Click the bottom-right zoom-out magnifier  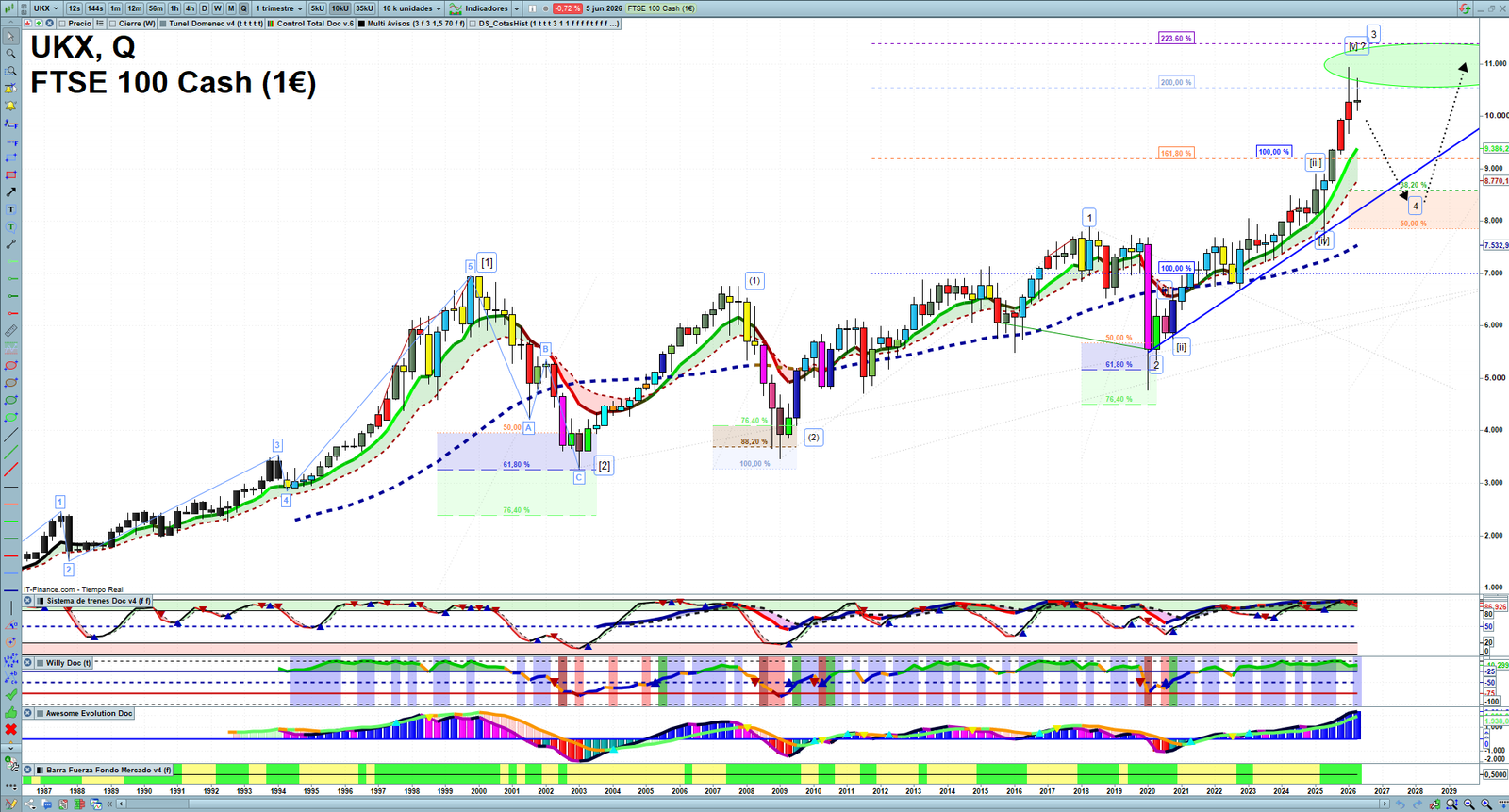click(1468, 804)
